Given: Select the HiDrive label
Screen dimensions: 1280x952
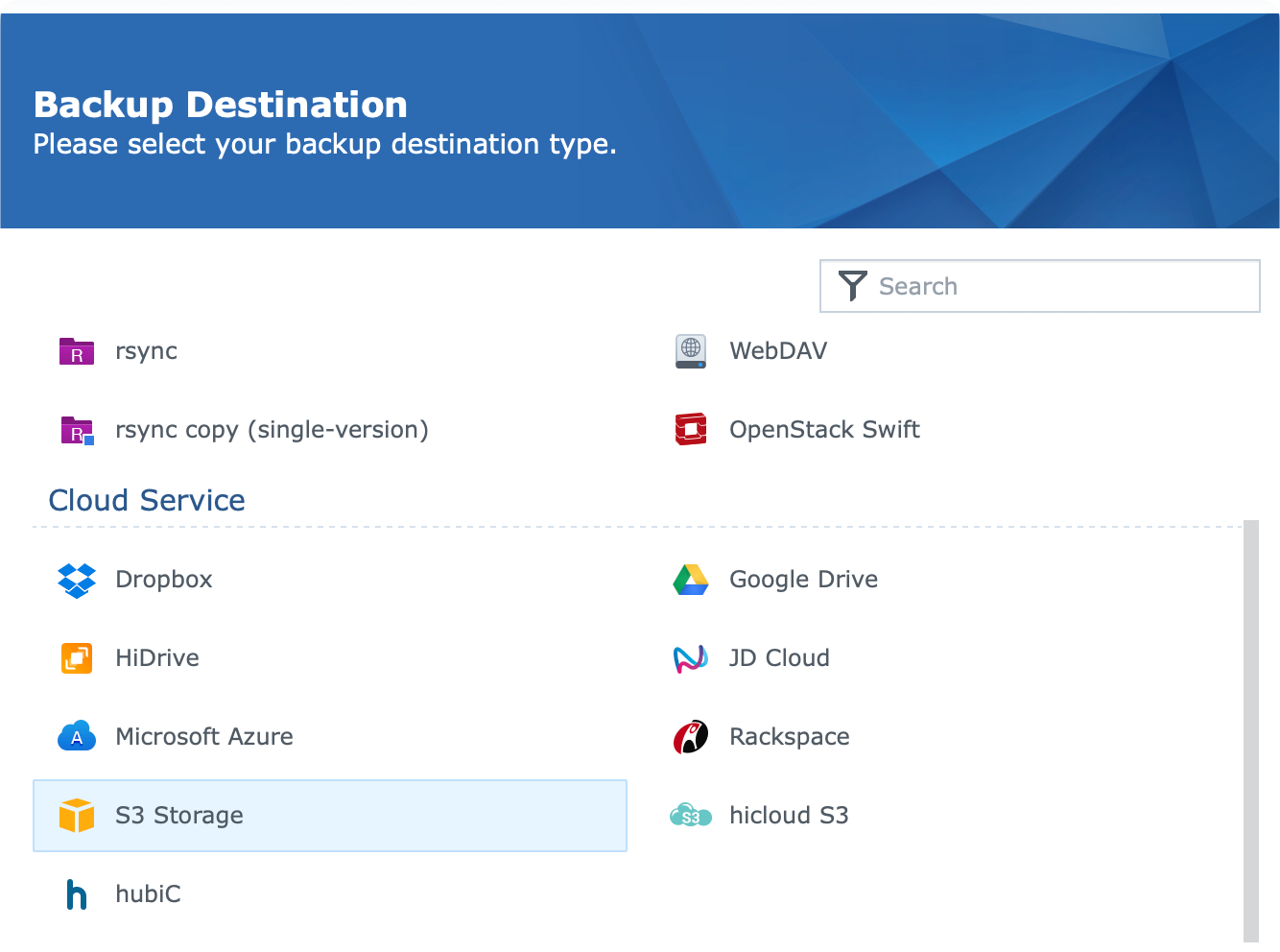Looking at the screenshot, I should pyautogui.click(x=157, y=658).
